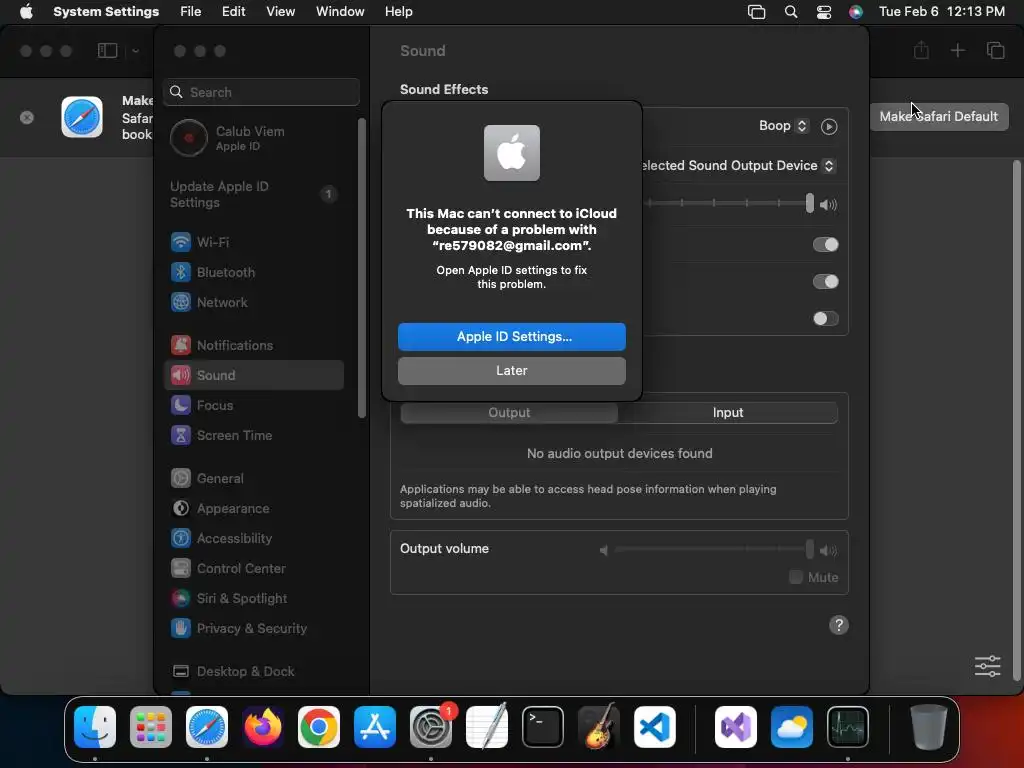The width and height of the screenshot is (1024, 768).
Task: Switch to the Input tab
Action: [x=728, y=413]
